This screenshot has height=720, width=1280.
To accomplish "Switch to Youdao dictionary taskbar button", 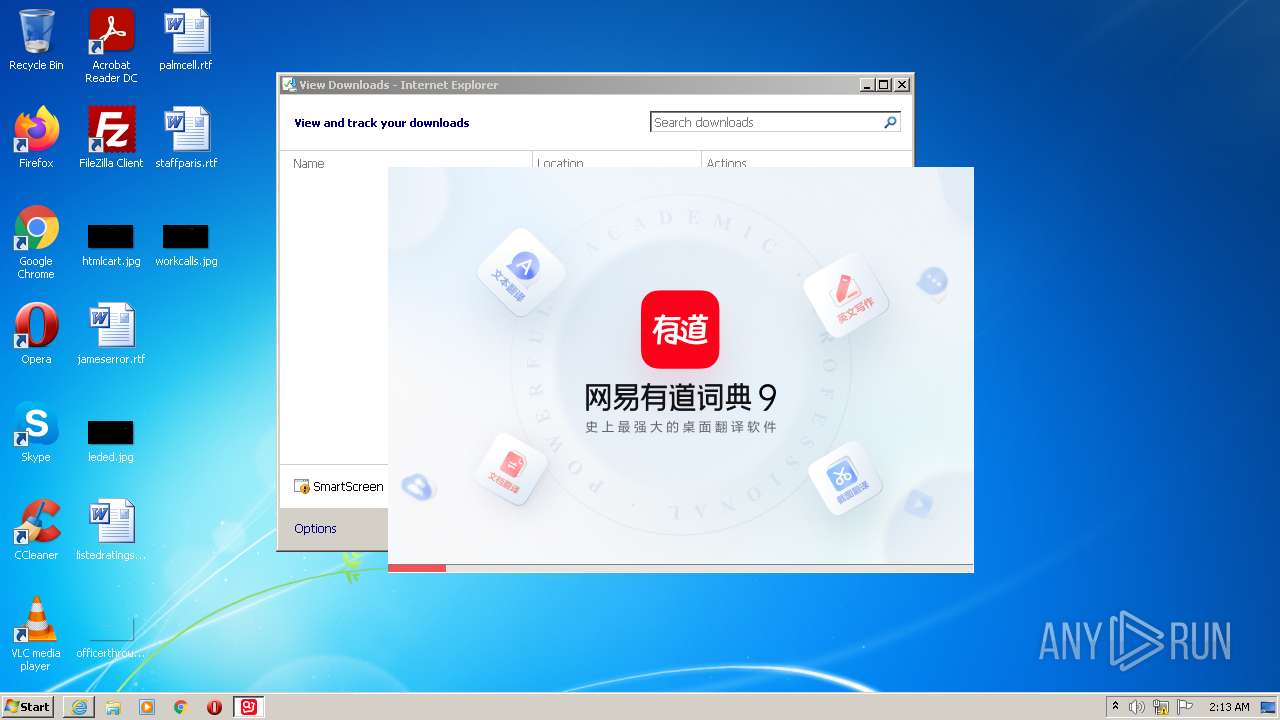I will pyautogui.click(x=248, y=707).
